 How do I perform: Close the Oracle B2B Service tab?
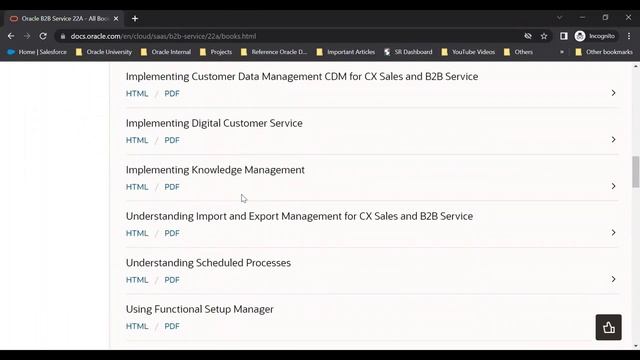pos(116,19)
